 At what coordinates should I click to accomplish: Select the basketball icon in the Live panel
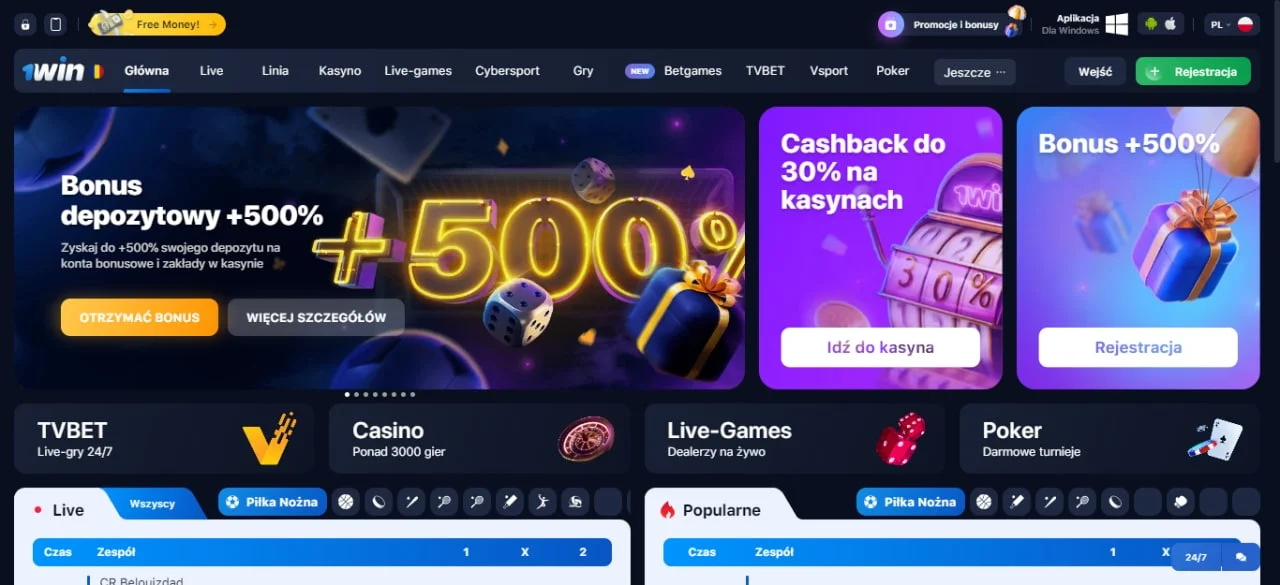[x=346, y=502]
